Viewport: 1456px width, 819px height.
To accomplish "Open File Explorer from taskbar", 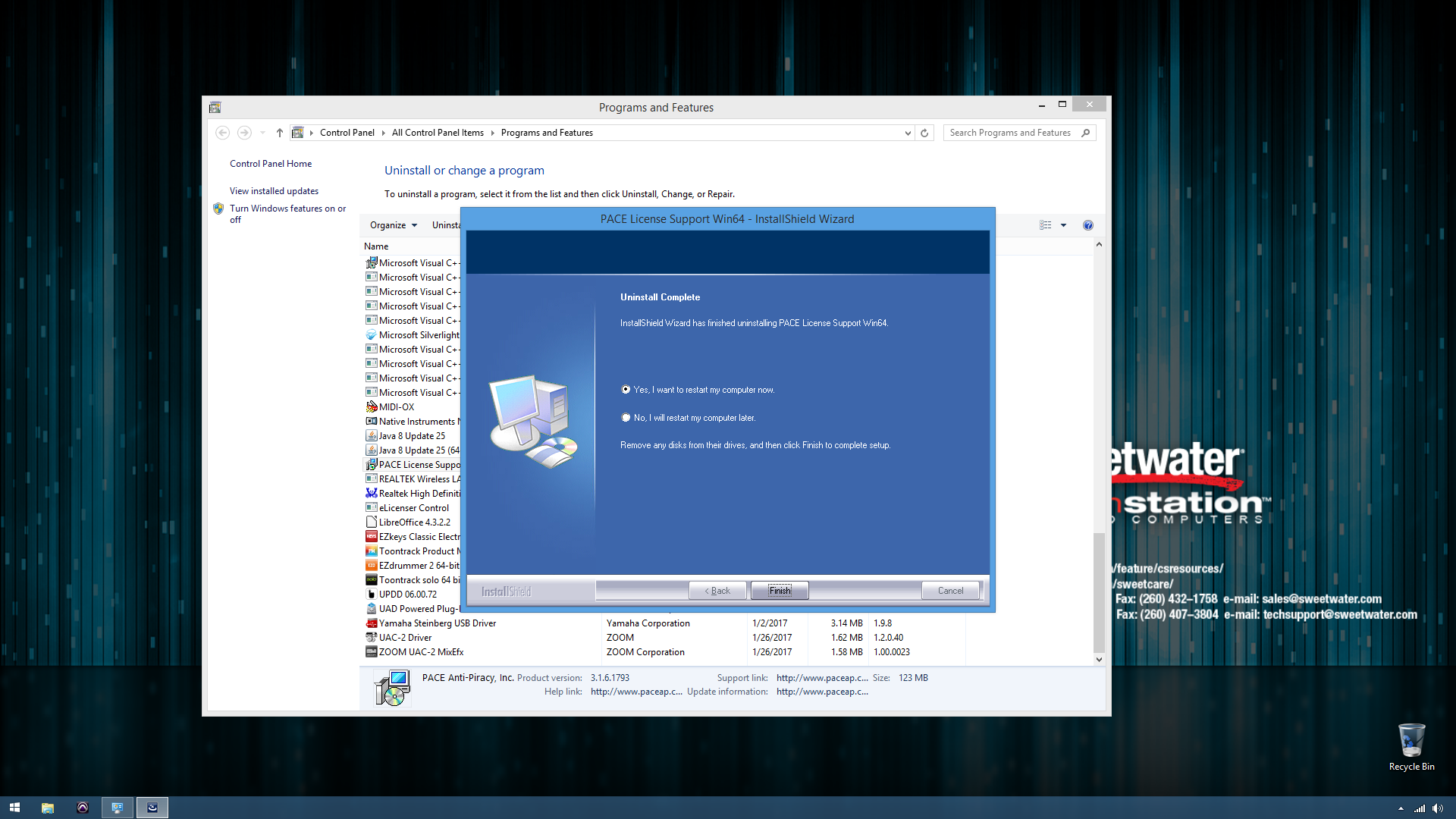I will tap(48, 808).
